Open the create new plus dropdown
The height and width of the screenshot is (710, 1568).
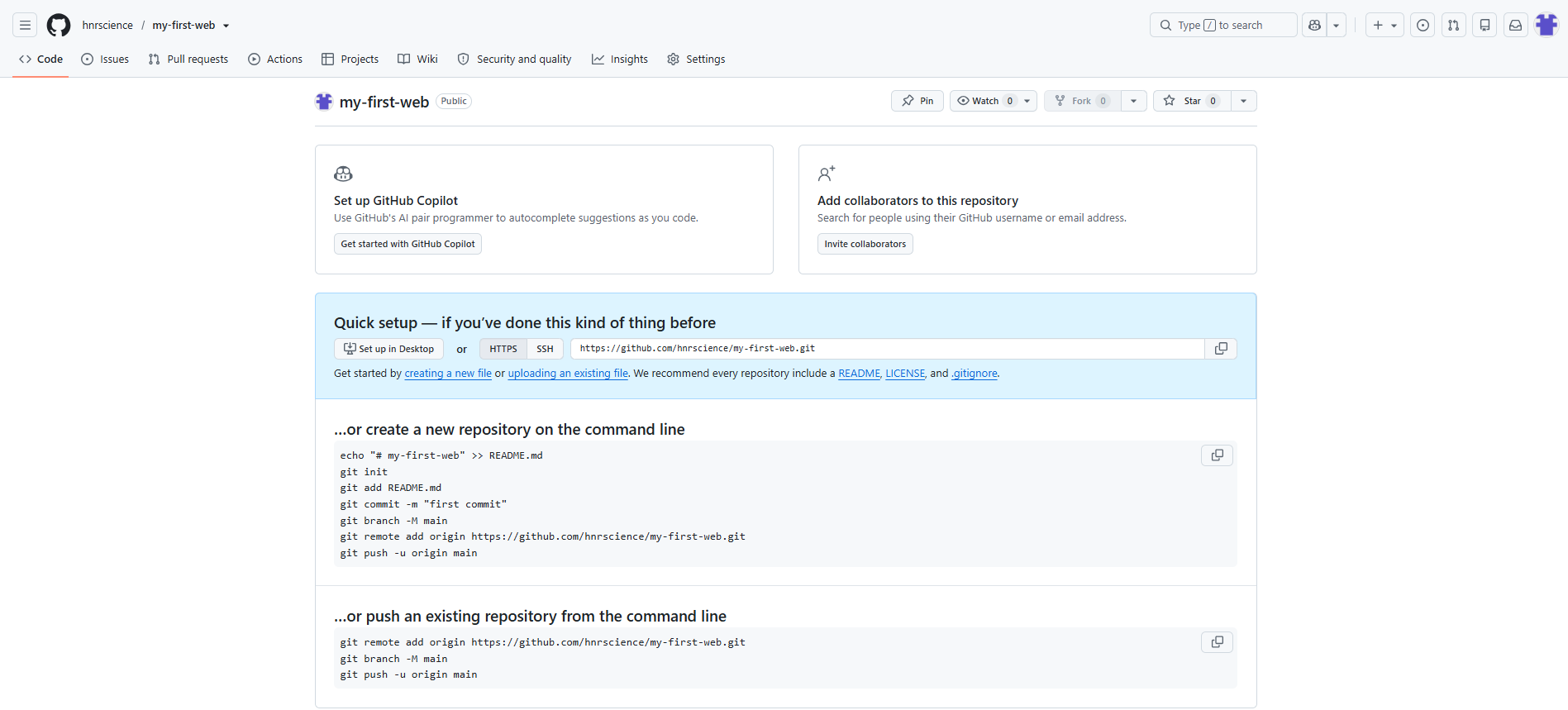point(1385,25)
